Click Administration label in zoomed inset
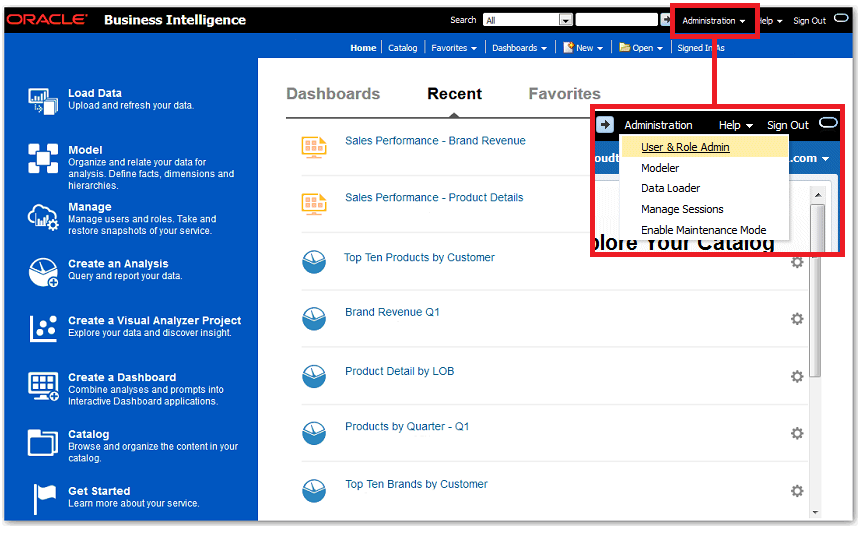 pos(658,125)
